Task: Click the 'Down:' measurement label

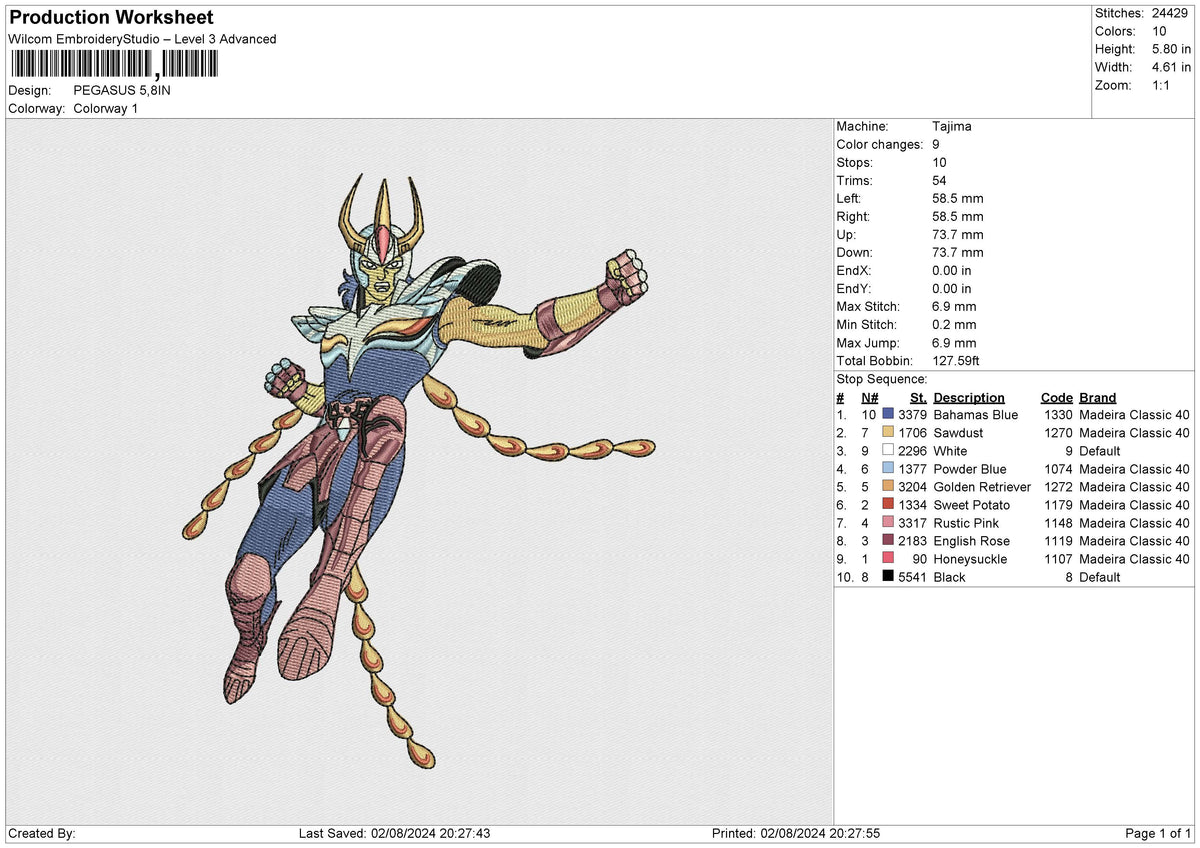Action: [x=854, y=253]
